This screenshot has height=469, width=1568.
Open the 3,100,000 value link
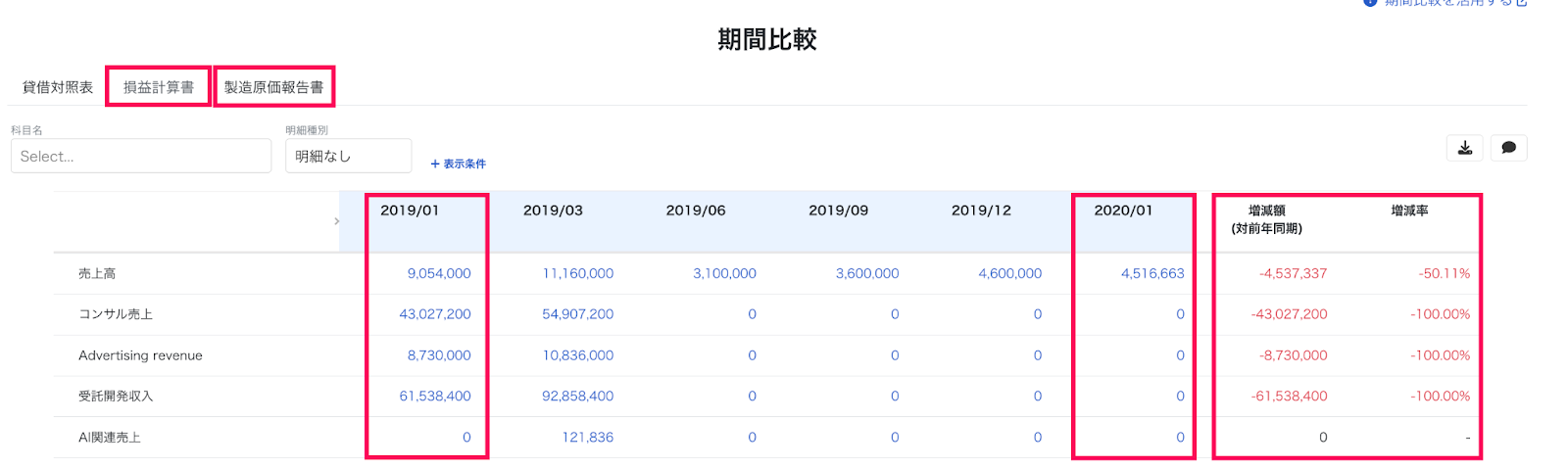point(724,274)
